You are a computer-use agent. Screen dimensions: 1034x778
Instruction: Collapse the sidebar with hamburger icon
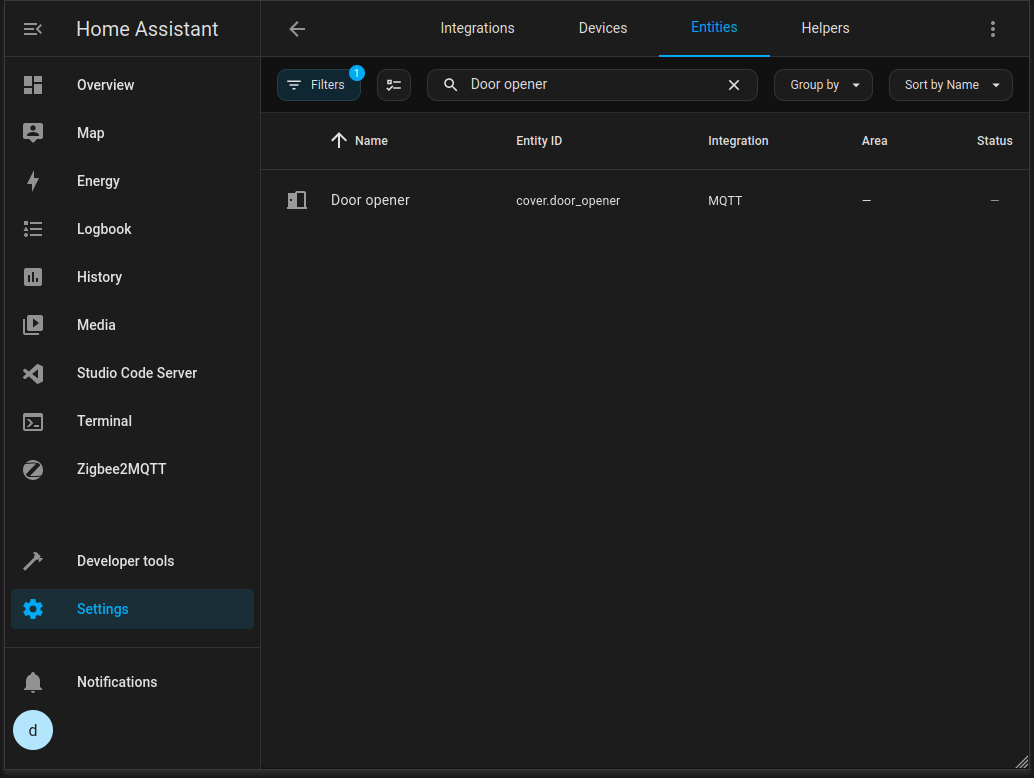click(32, 29)
